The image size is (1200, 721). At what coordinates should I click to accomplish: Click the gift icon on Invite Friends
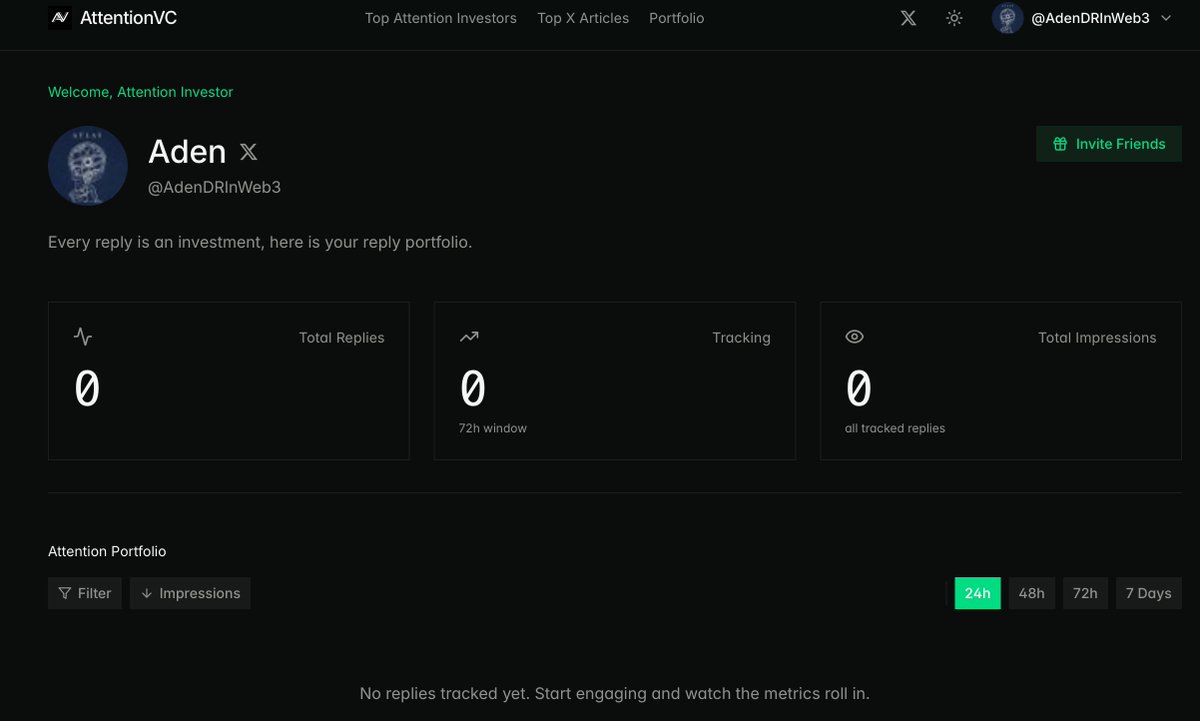pos(1060,144)
